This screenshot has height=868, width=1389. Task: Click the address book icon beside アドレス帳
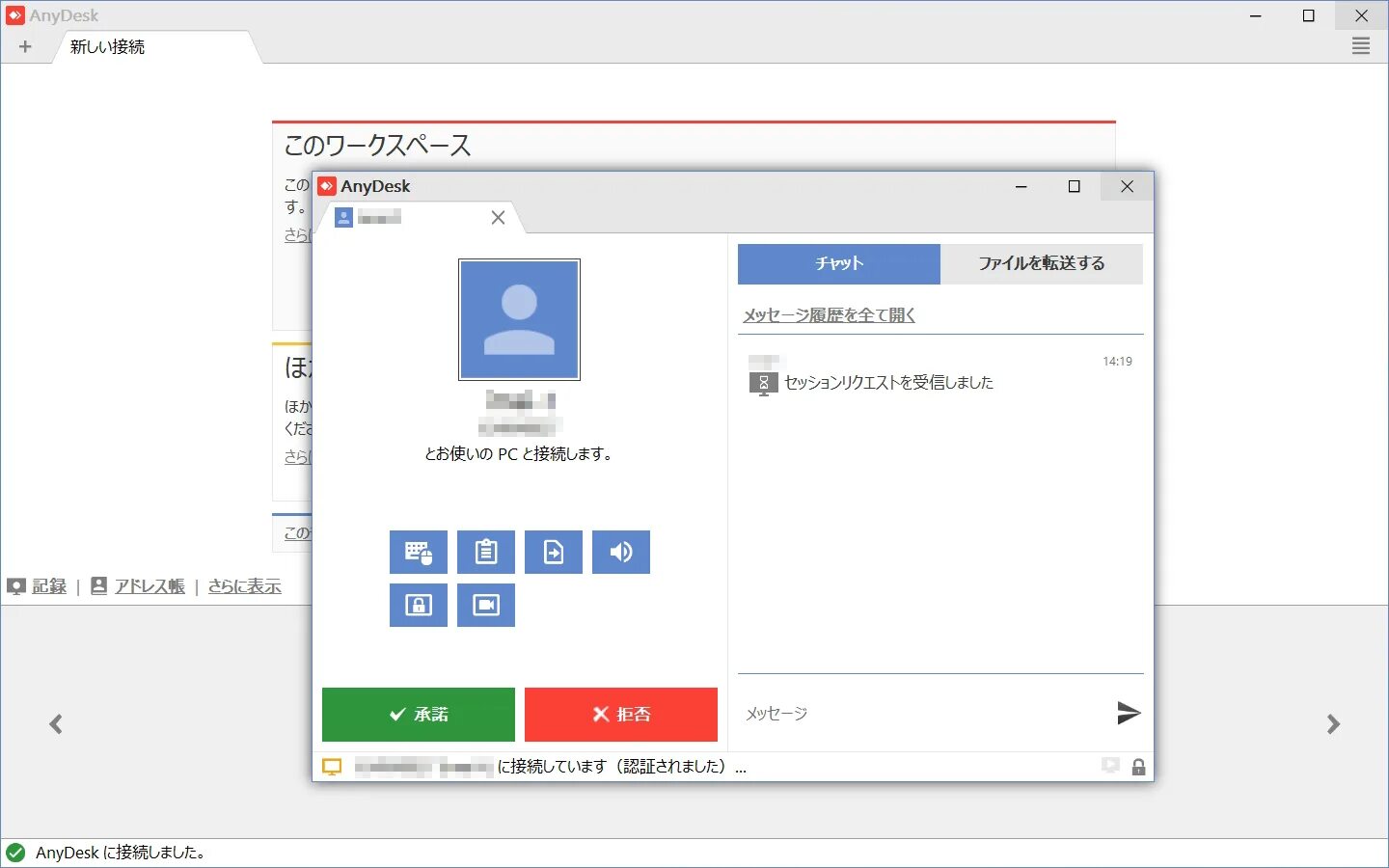click(98, 585)
